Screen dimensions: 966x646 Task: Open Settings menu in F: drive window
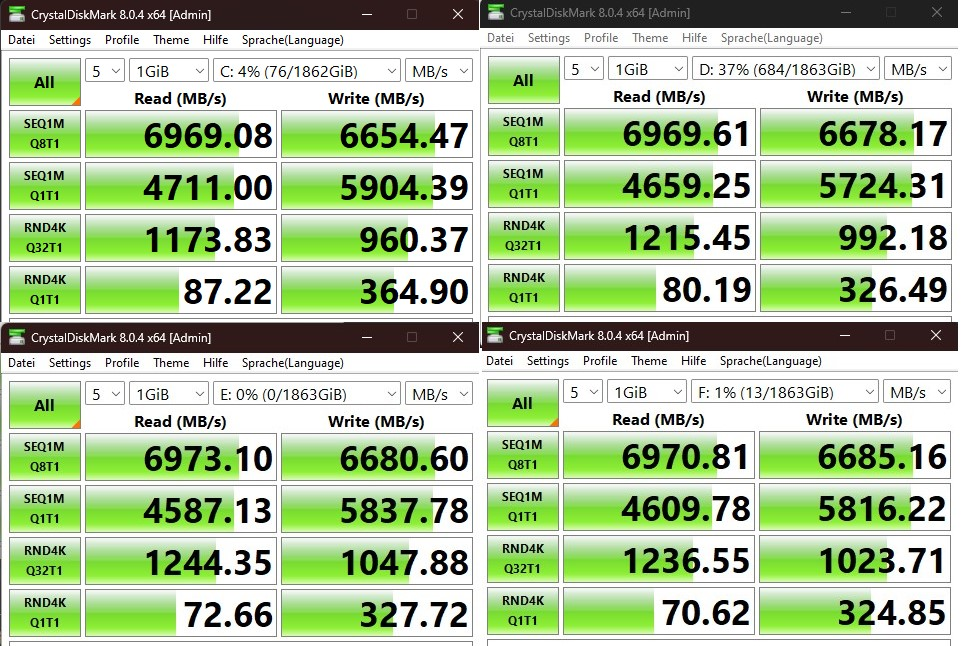pos(548,361)
